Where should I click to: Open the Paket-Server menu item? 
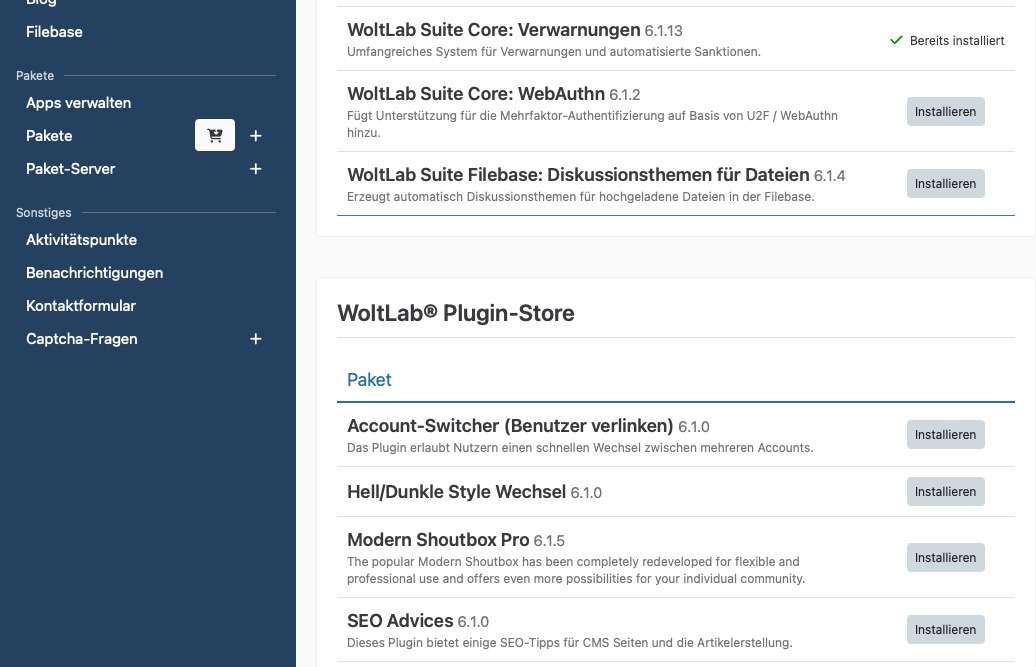coord(70,169)
